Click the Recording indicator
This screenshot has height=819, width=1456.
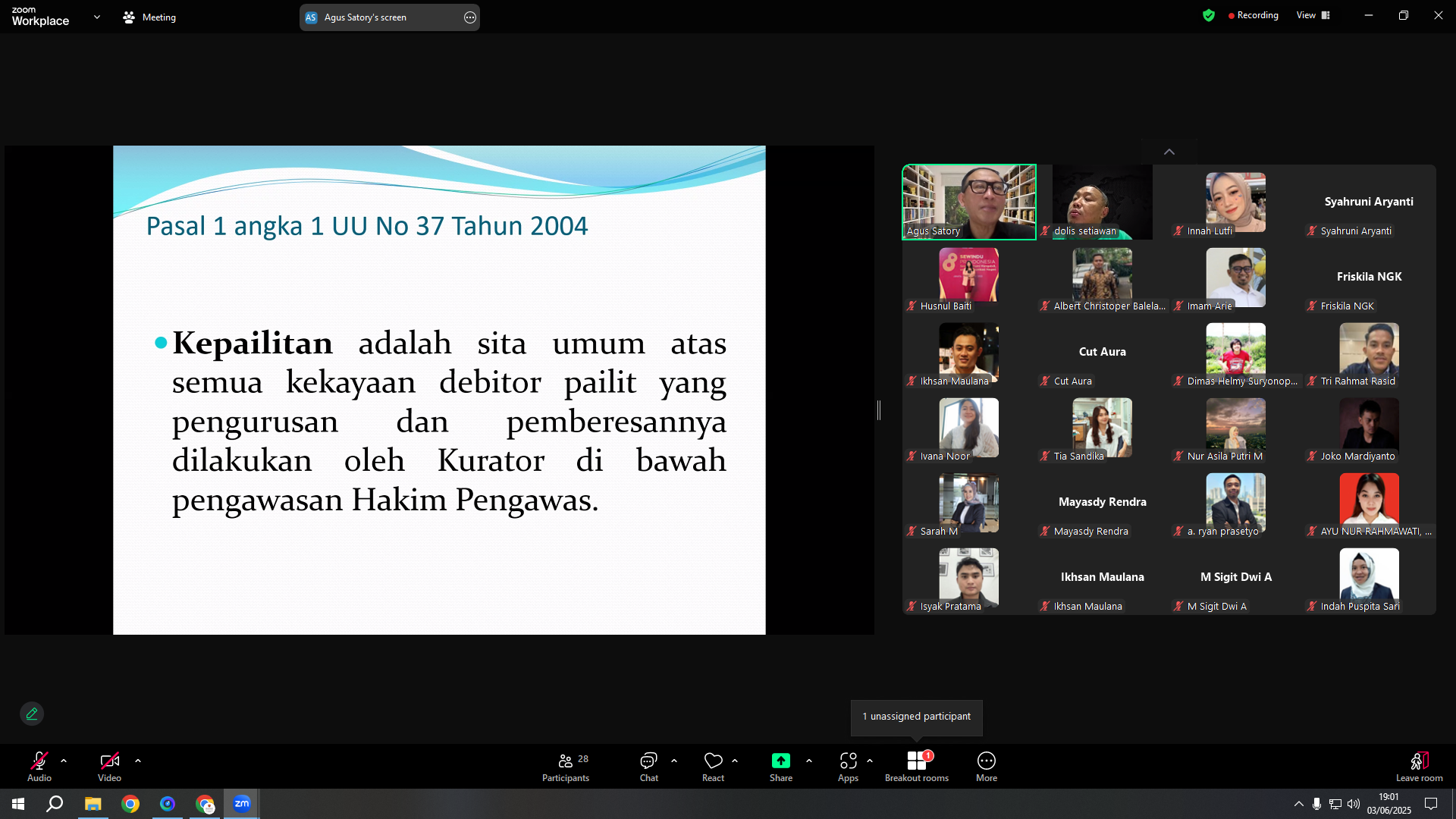[x=1254, y=15]
